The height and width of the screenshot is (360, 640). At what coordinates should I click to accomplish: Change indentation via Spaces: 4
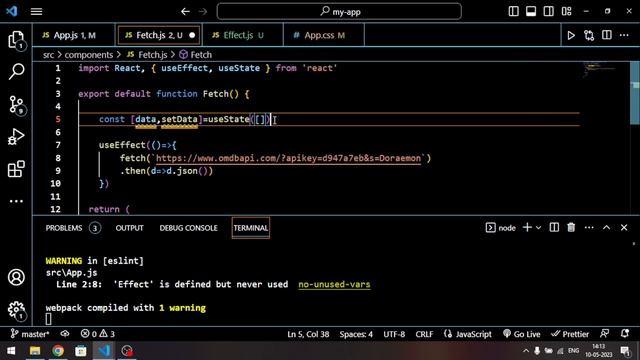coord(356,334)
